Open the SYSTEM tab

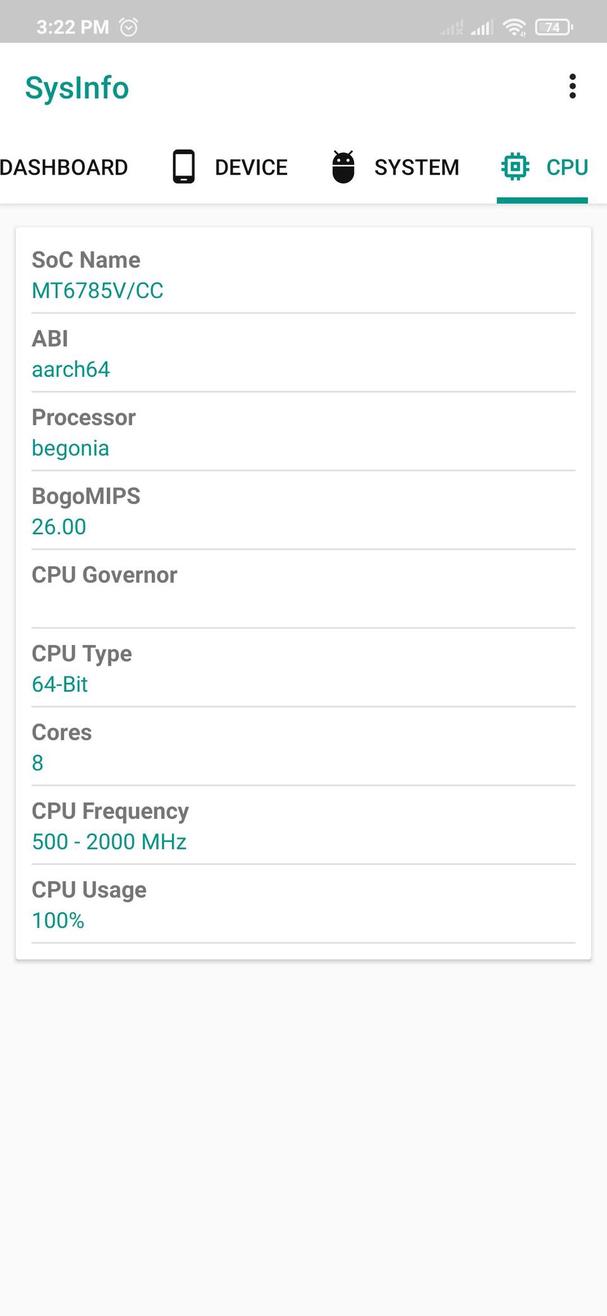click(416, 167)
